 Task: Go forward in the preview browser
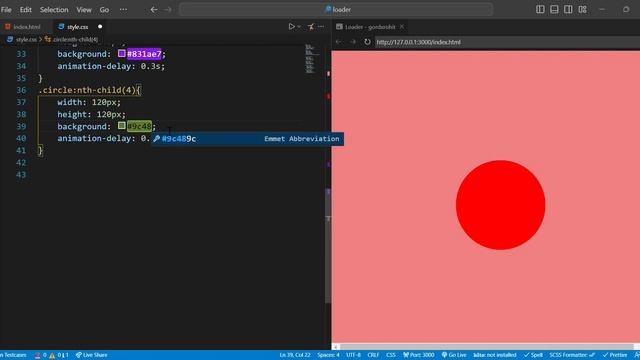353,42
